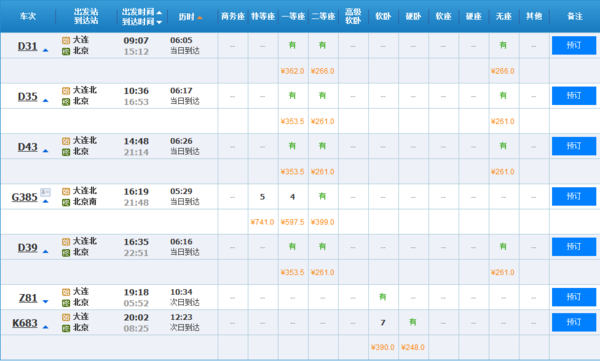Open train number link D39
This screenshot has height=361, width=600.
coord(28,248)
